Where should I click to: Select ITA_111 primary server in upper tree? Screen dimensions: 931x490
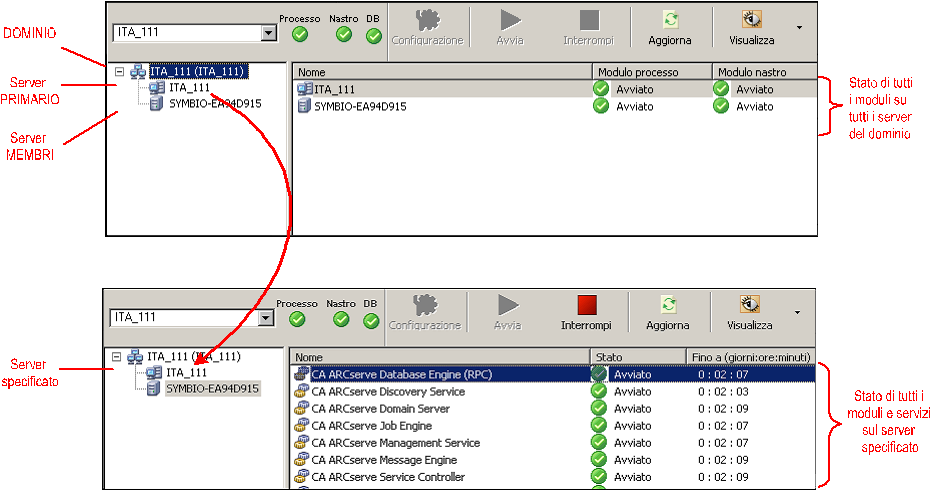coord(189,88)
